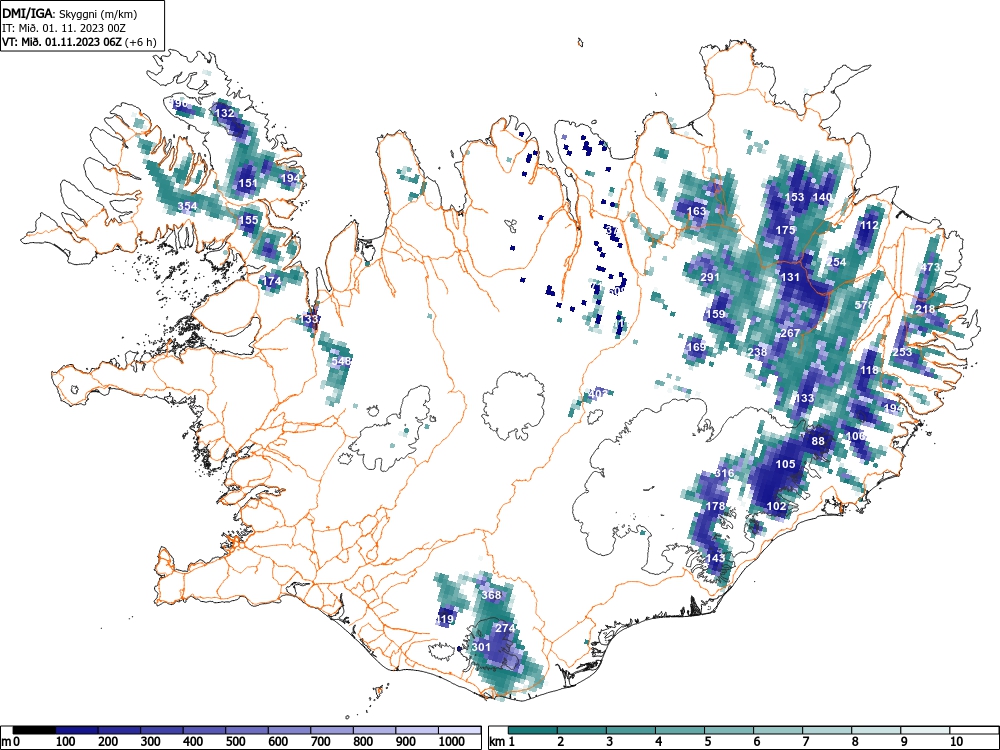This screenshot has height=750, width=1000.
Task: Click the '5' label in kilometer legend
Action: (708, 742)
